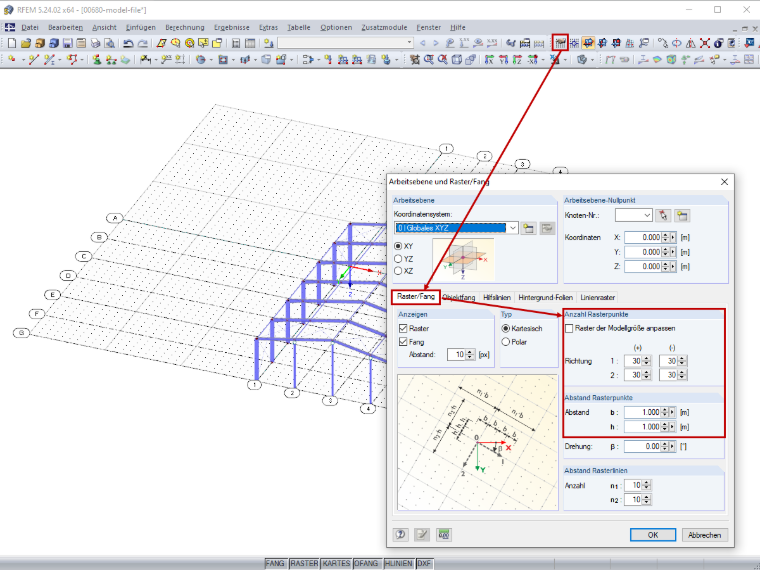Click the help question mark icon in dialog
This screenshot has width=760, height=570.
click(400, 534)
